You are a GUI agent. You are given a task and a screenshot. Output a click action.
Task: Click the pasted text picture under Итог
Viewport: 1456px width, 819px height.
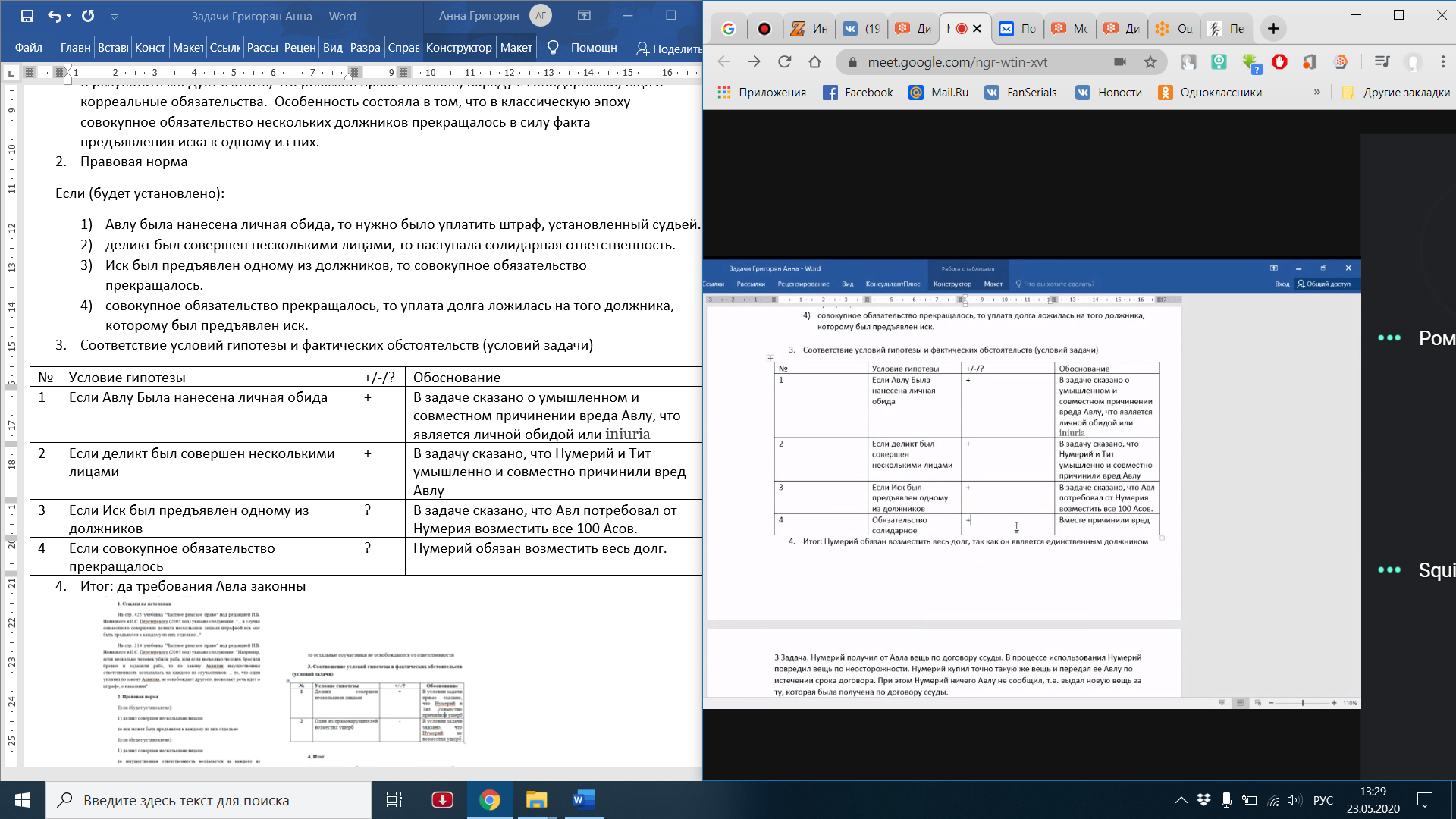pyautogui.click(x=182, y=682)
